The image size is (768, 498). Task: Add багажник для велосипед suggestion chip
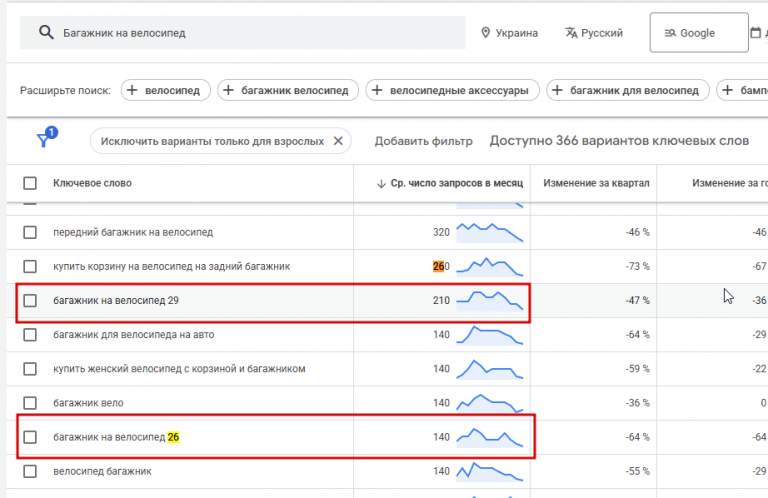pos(628,91)
